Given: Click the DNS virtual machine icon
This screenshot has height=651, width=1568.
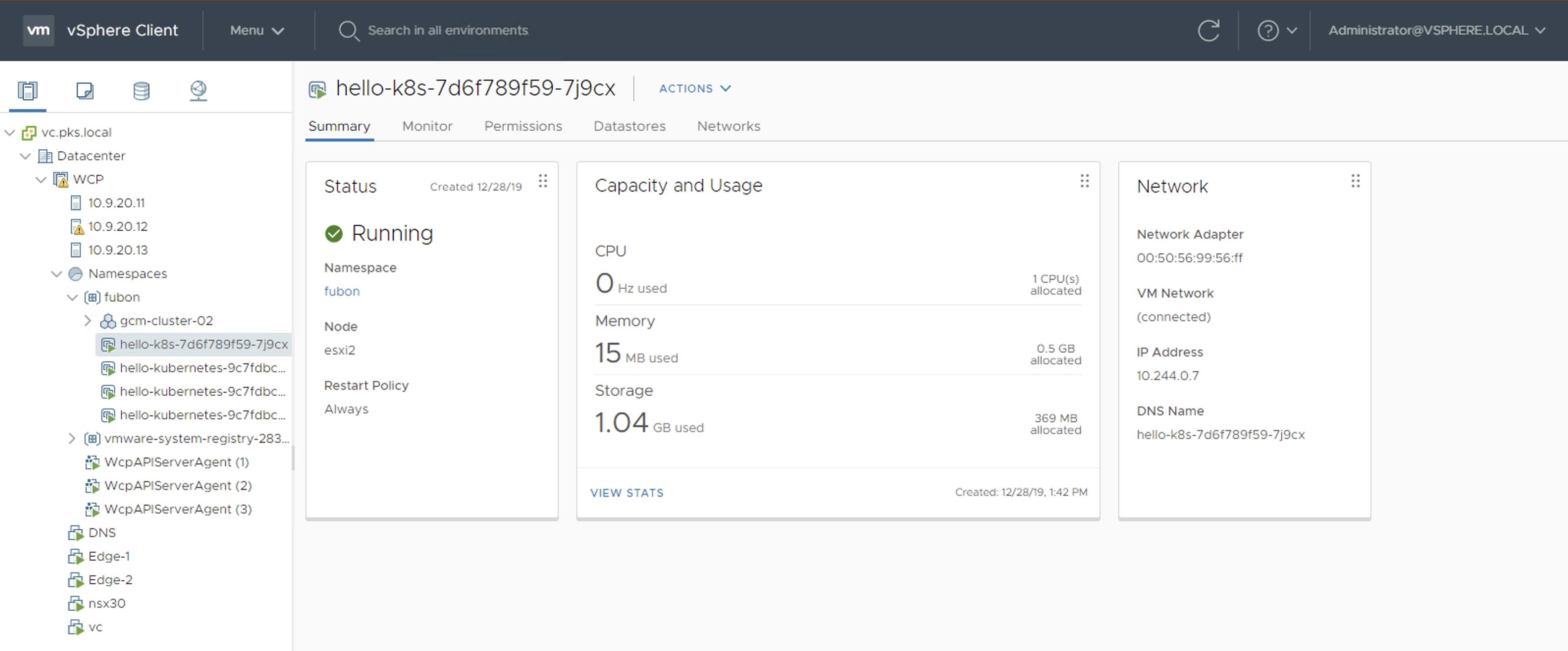Looking at the screenshot, I should [76, 533].
